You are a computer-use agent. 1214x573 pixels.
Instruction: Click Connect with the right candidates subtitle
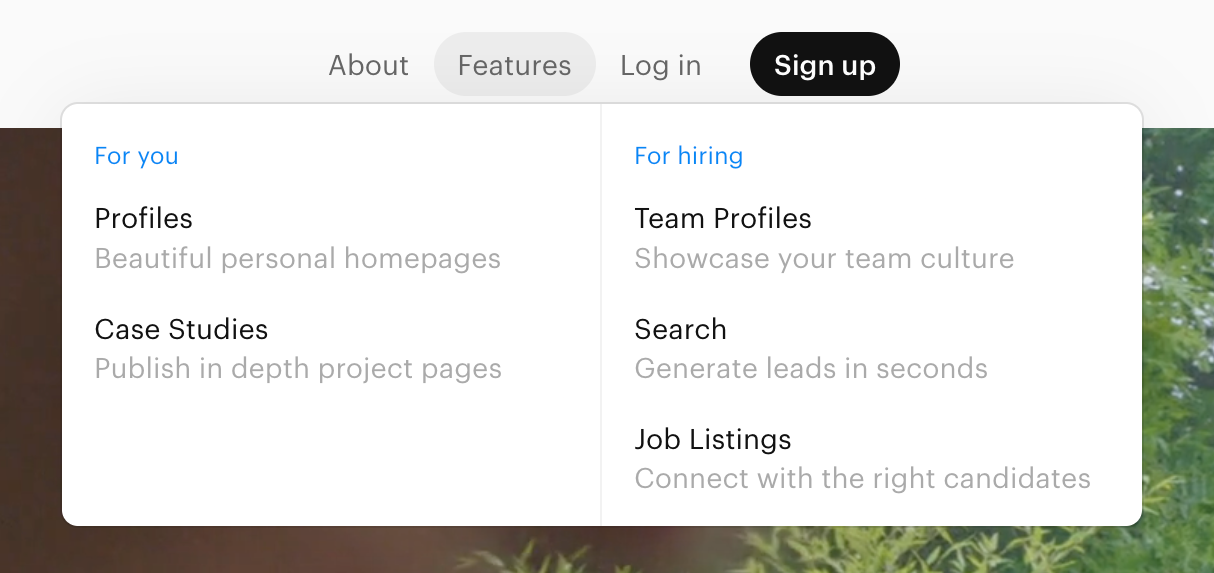pyautogui.click(x=862, y=479)
